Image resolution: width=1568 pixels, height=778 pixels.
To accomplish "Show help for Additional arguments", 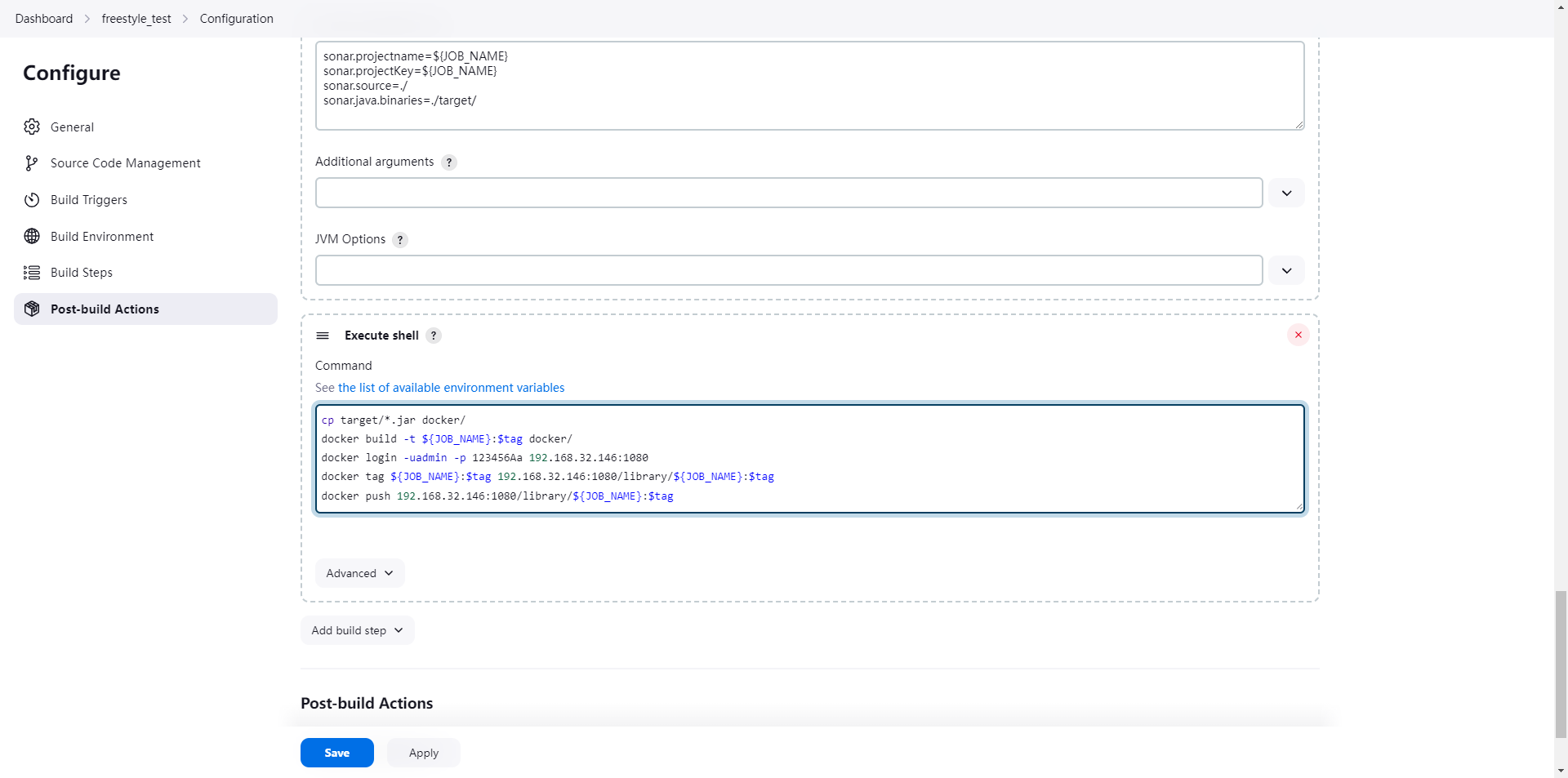I will click(449, 162).
